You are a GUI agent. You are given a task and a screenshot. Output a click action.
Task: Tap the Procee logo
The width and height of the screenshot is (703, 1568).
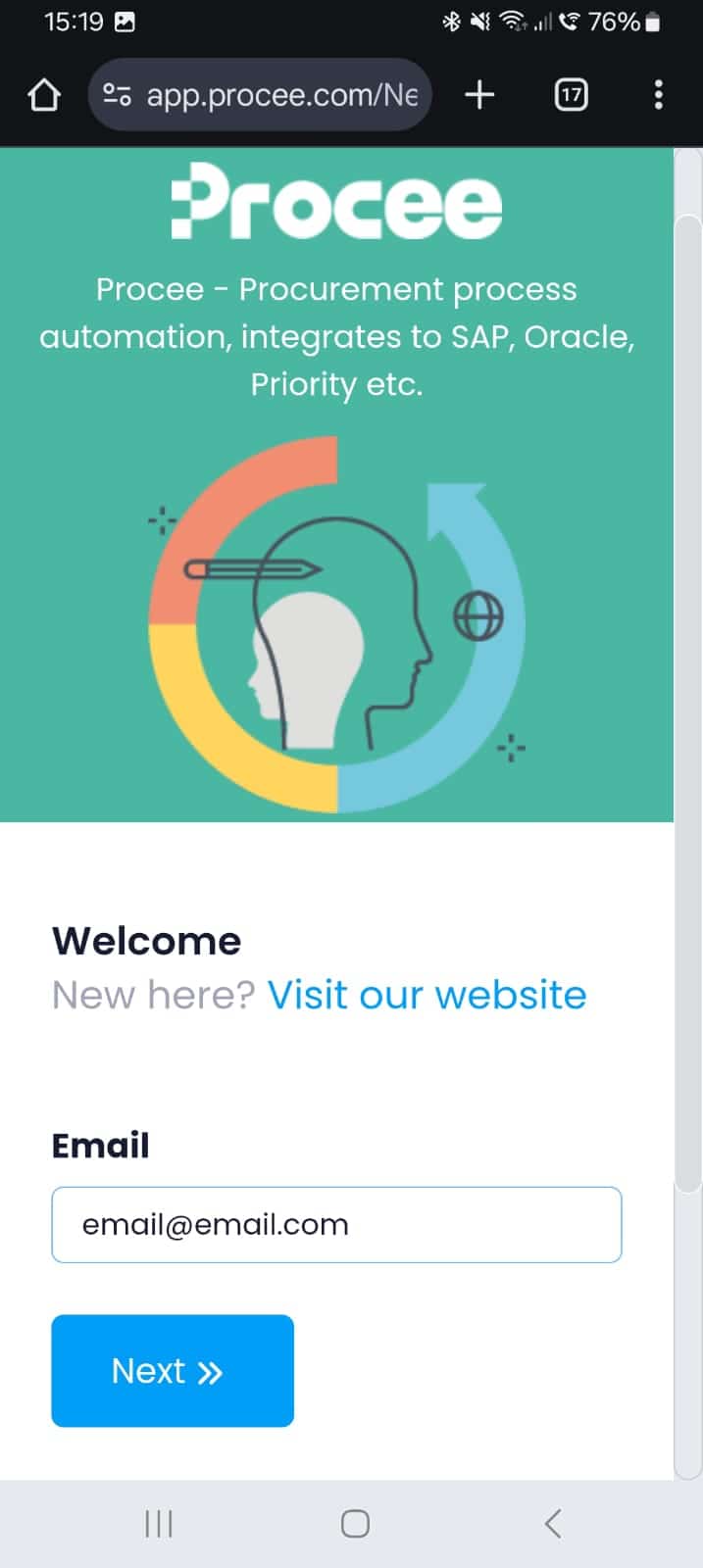pyautogui.click(x=336, y=202)
